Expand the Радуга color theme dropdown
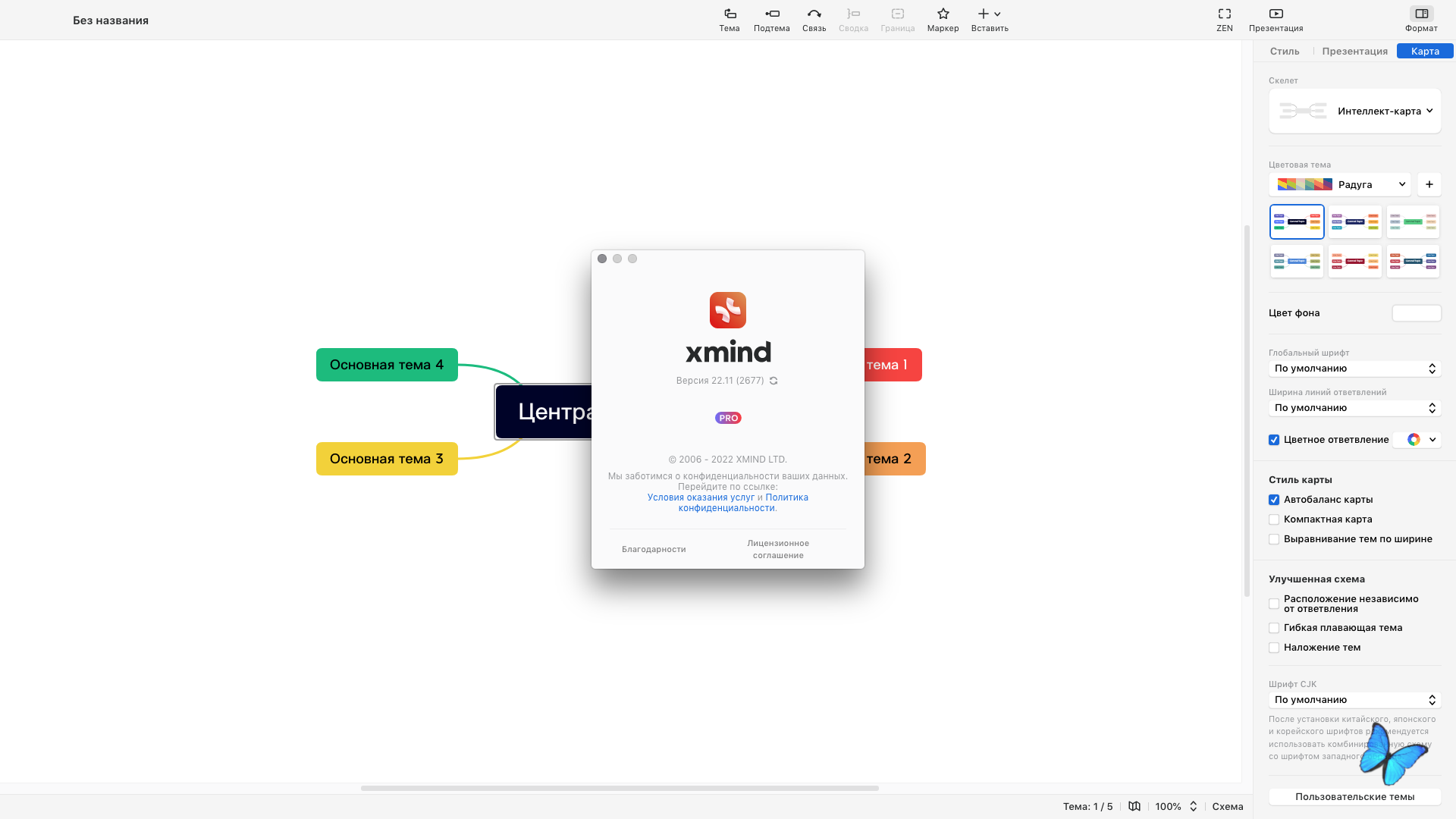This screenshot has width=1456, height=819. 1339,184
